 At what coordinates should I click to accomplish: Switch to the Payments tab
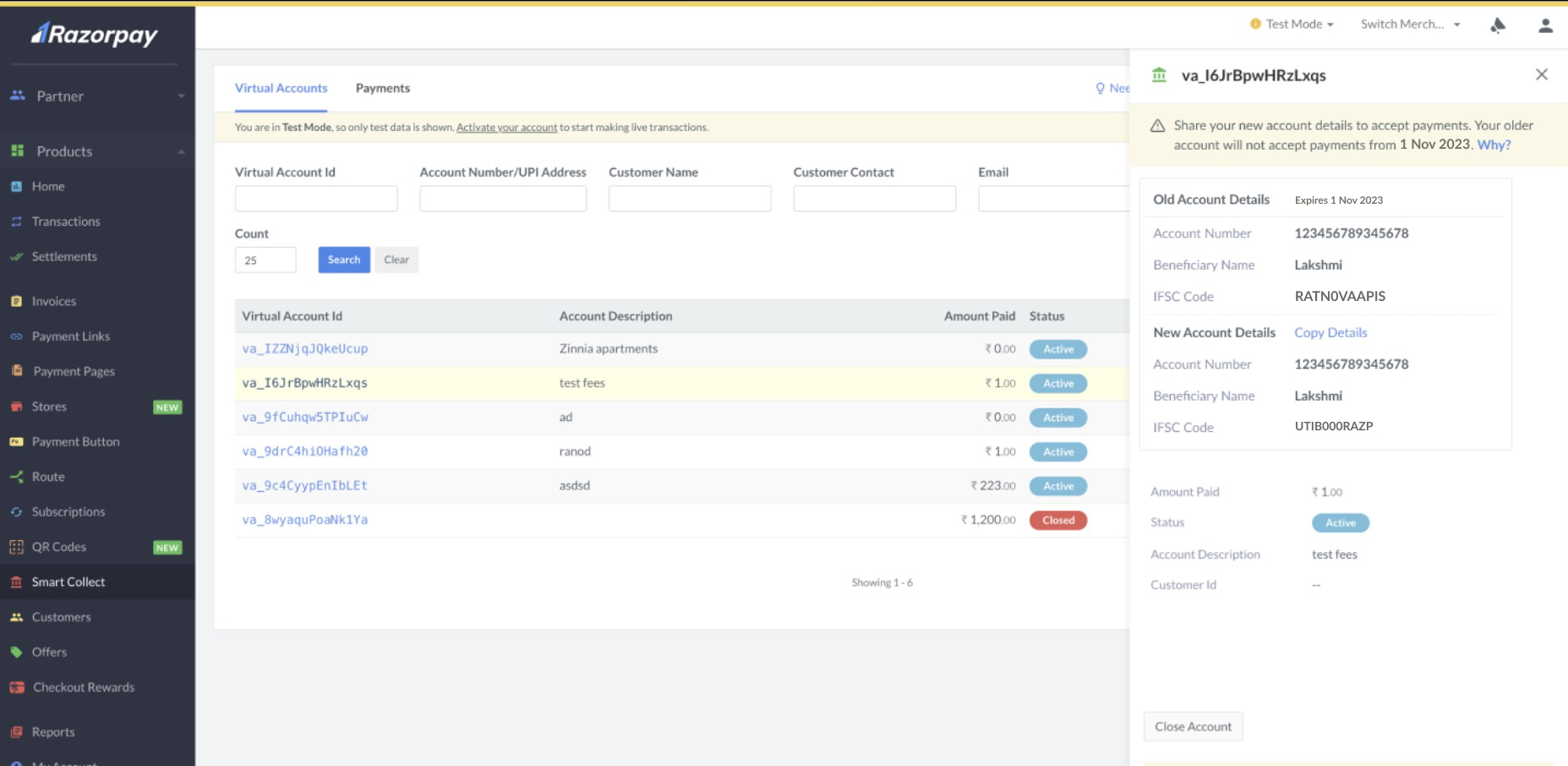pyautogui.click(x=383, y=88)
